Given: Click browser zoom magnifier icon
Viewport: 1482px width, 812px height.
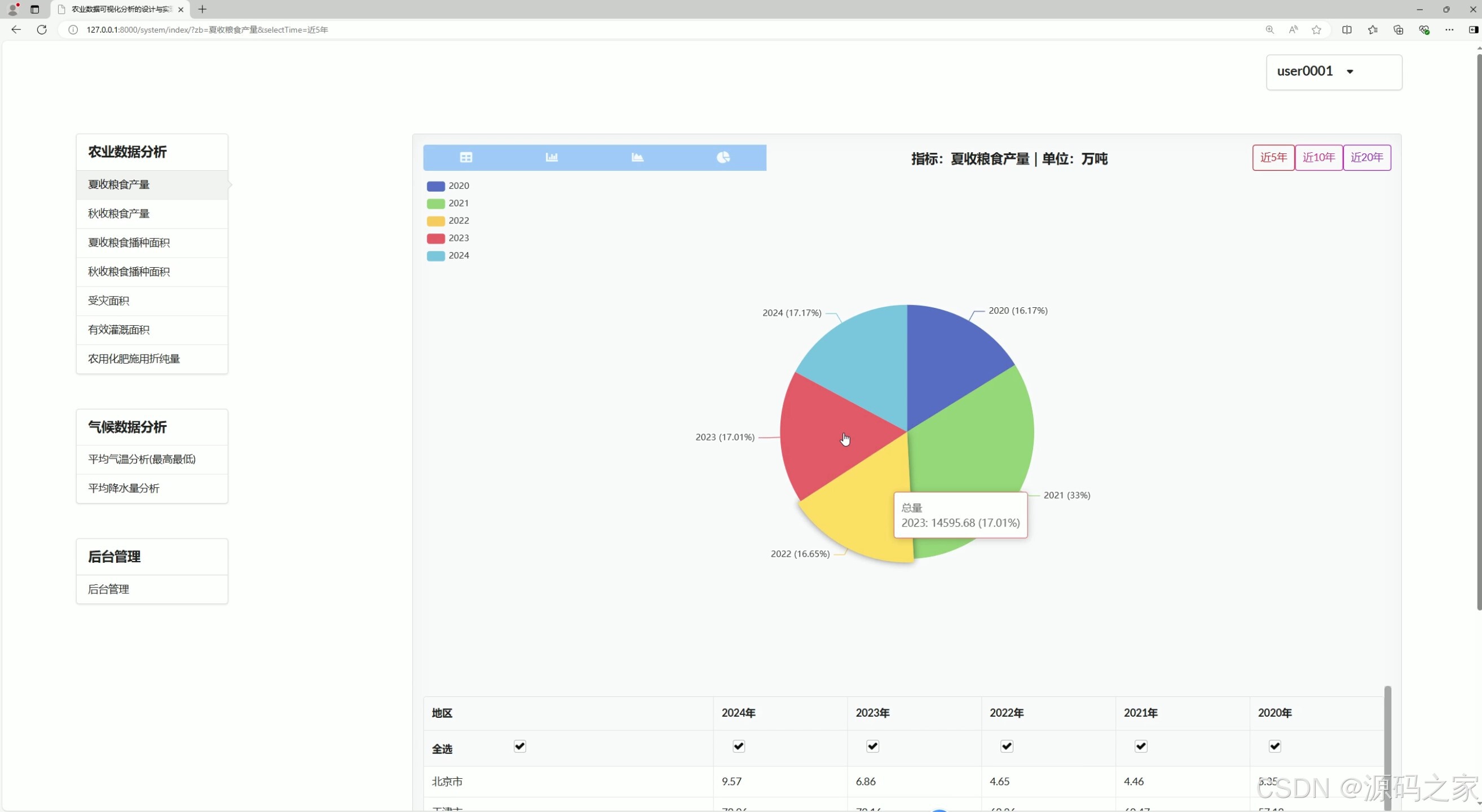Looking at the screenshot, I should 1270,30.
